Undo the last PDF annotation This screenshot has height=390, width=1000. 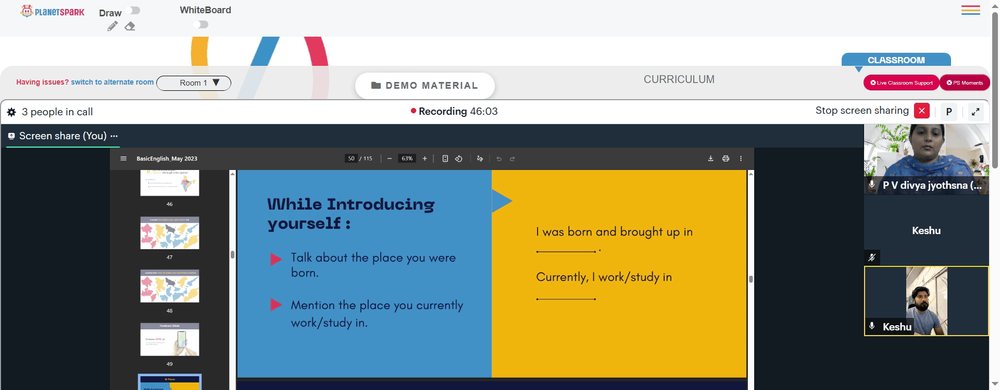(499, 159)
